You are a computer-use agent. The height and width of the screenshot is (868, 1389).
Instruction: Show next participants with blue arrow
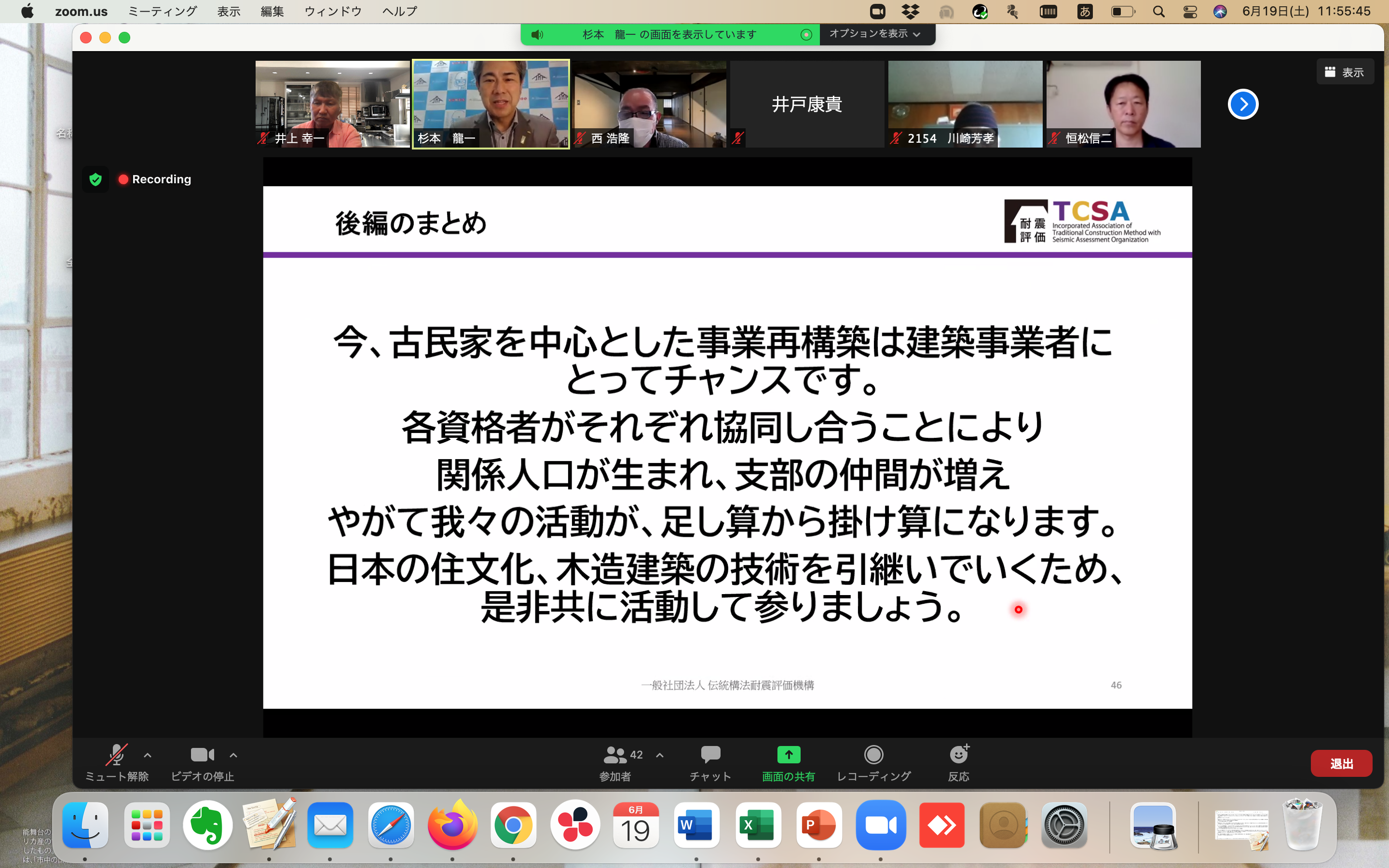coord(1243,105)
